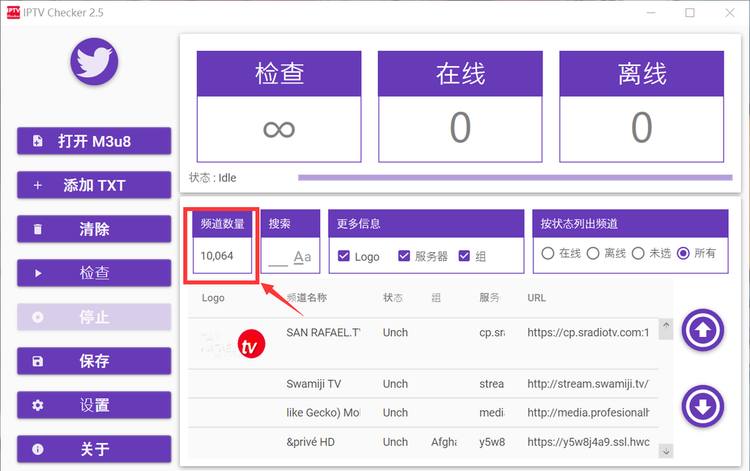The width and height of the screenshot is (750, 471).
Task: Uncheck the Logo checkbox
Action: (x=343, y=256)
